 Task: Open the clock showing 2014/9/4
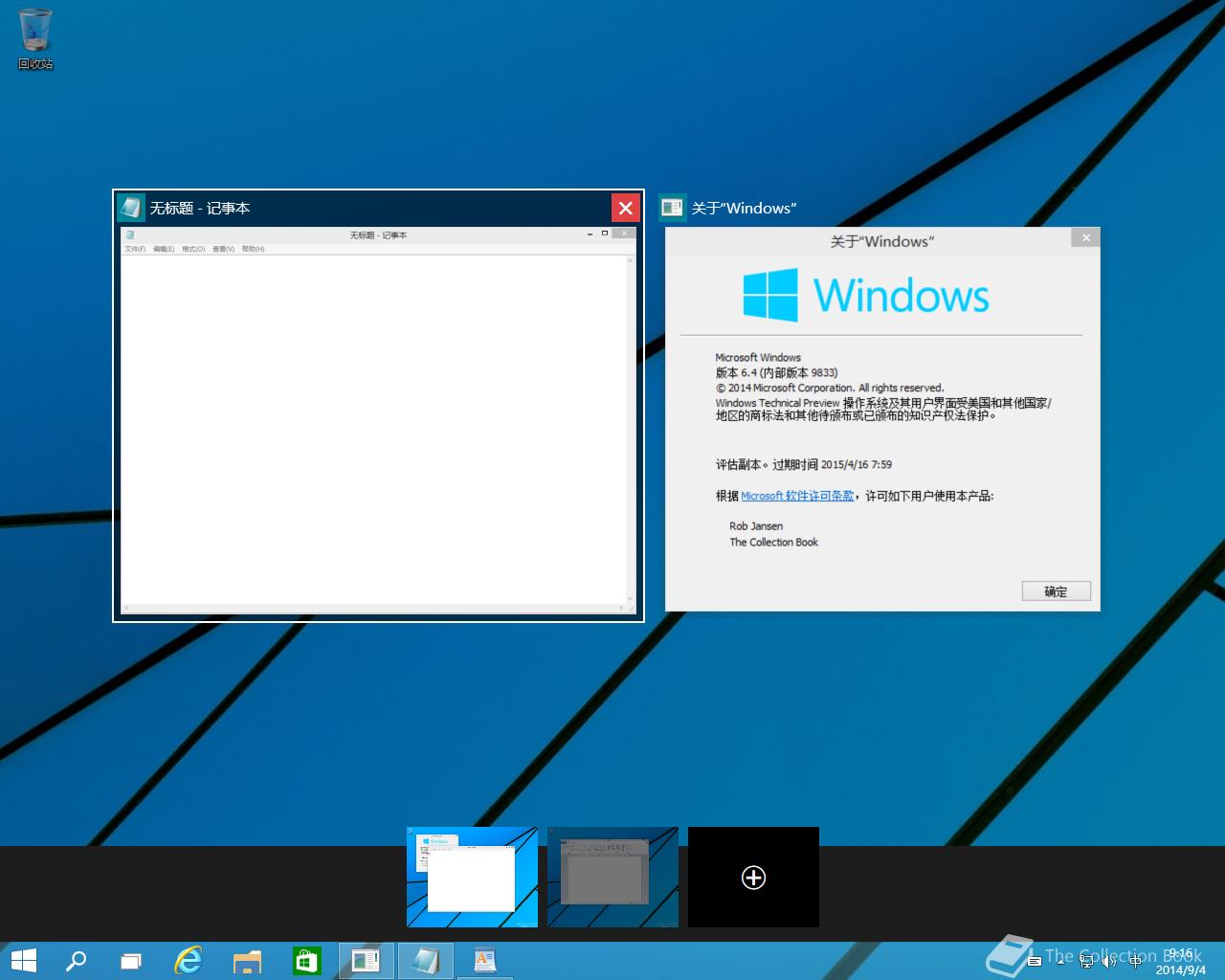pyautogui.click(x=1181, y=962)
